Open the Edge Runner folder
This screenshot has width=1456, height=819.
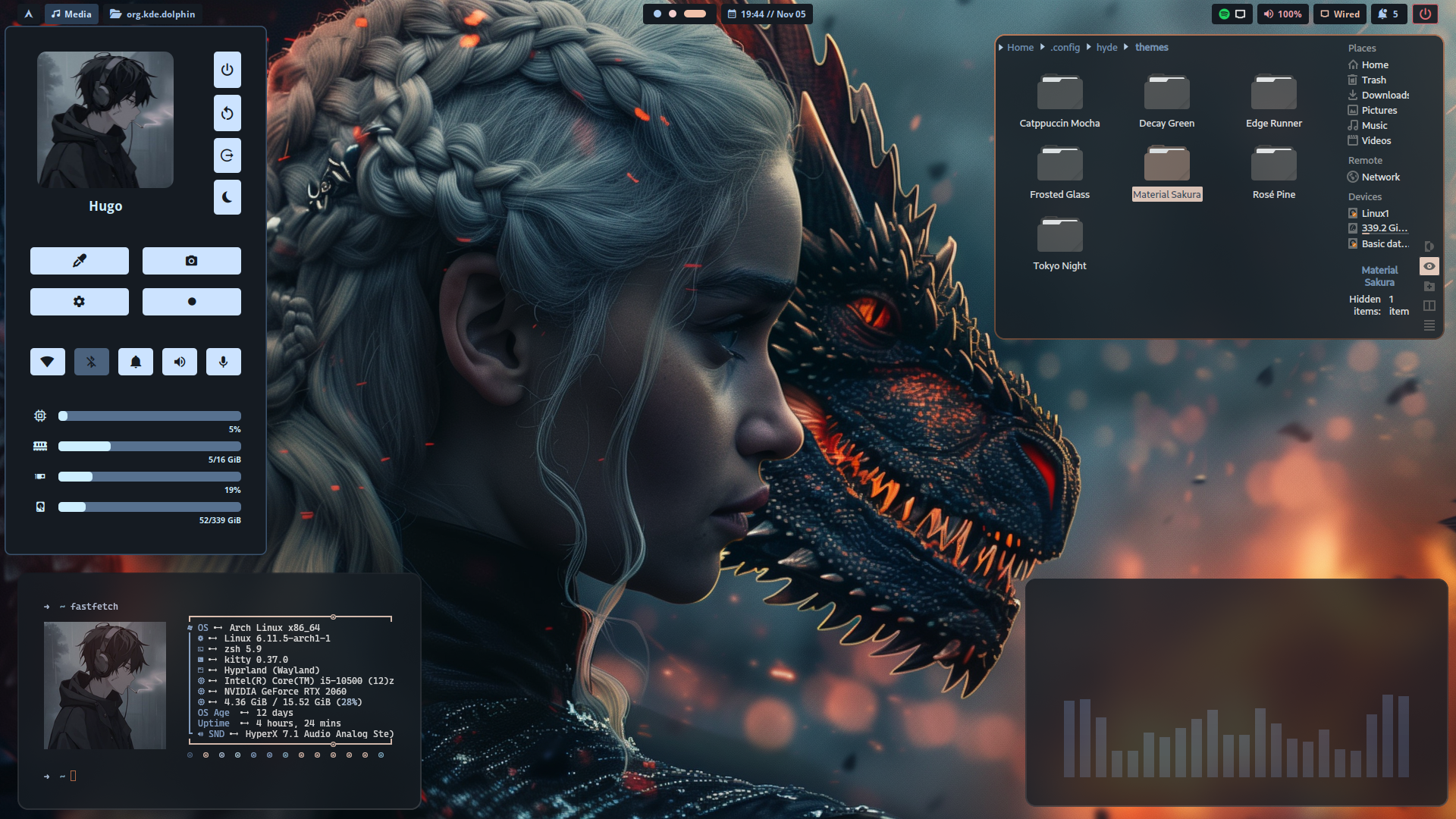[1274, 102]
